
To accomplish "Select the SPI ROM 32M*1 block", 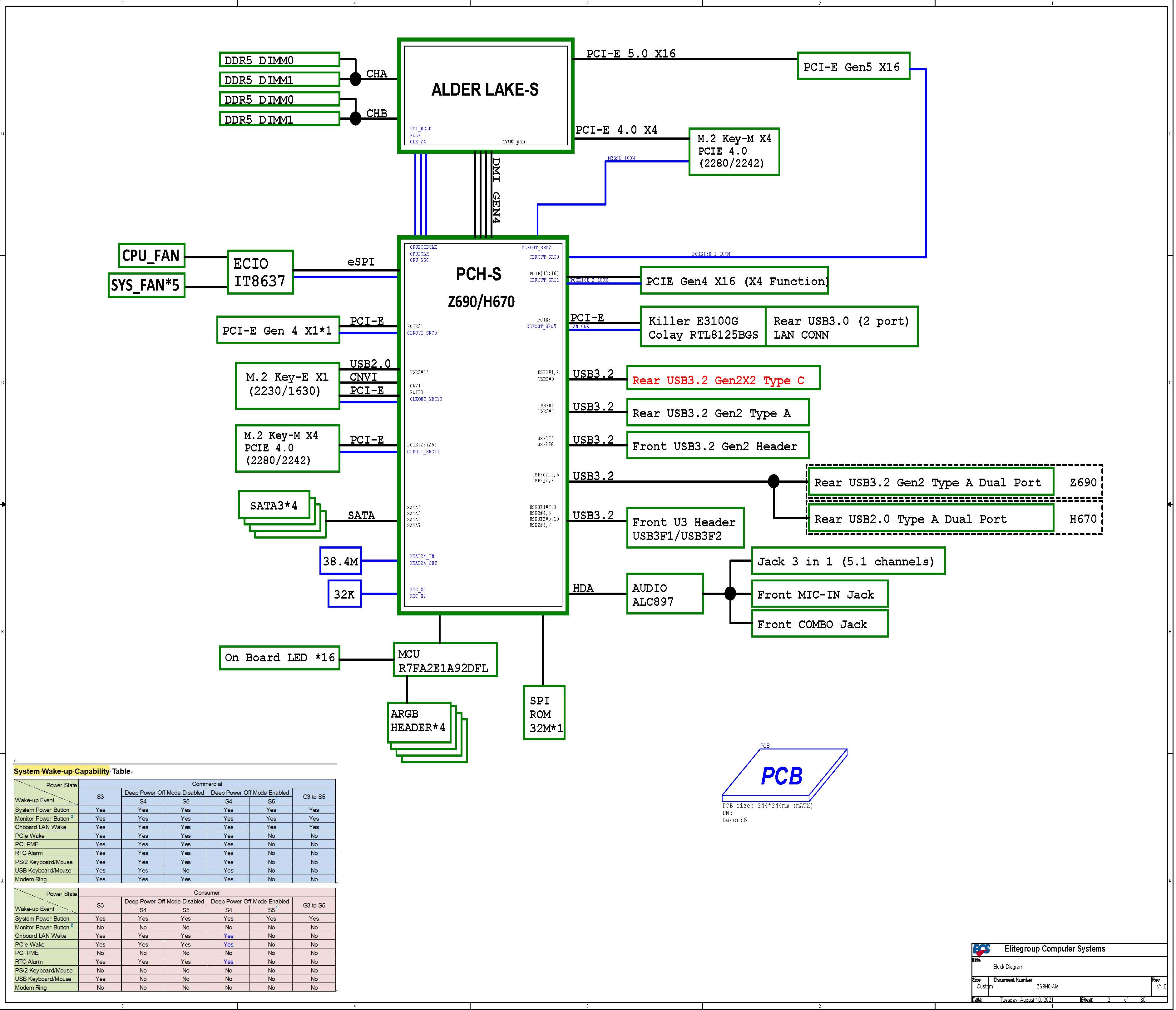I will 544,713.
